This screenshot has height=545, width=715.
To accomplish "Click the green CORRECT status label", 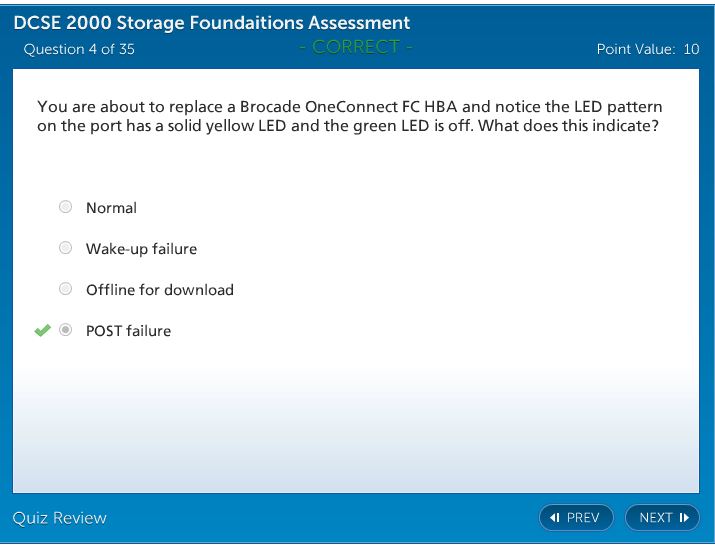I will [x=355, y=47].
